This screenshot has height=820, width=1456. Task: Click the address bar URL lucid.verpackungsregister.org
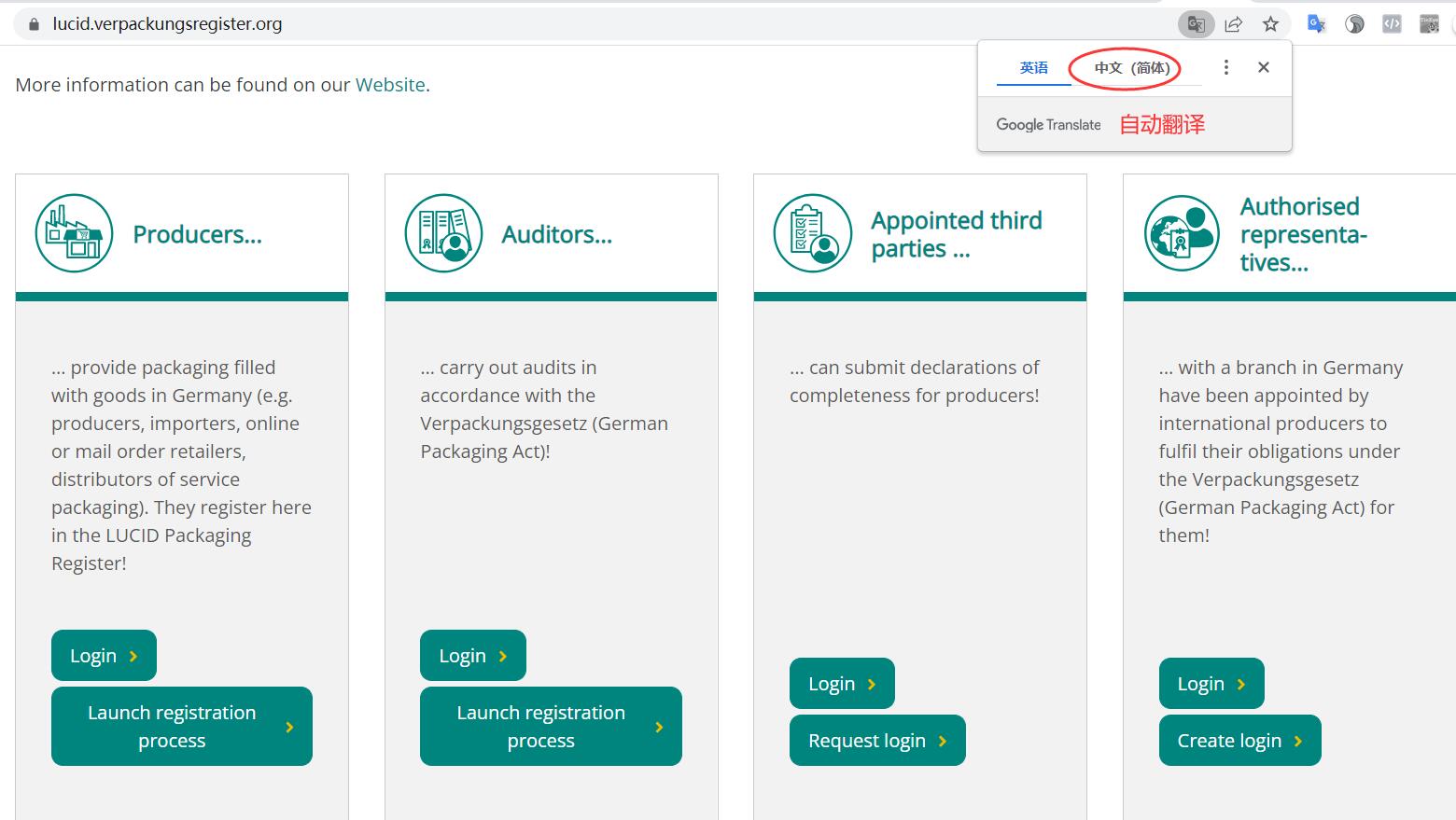click(x=167, y=24)
